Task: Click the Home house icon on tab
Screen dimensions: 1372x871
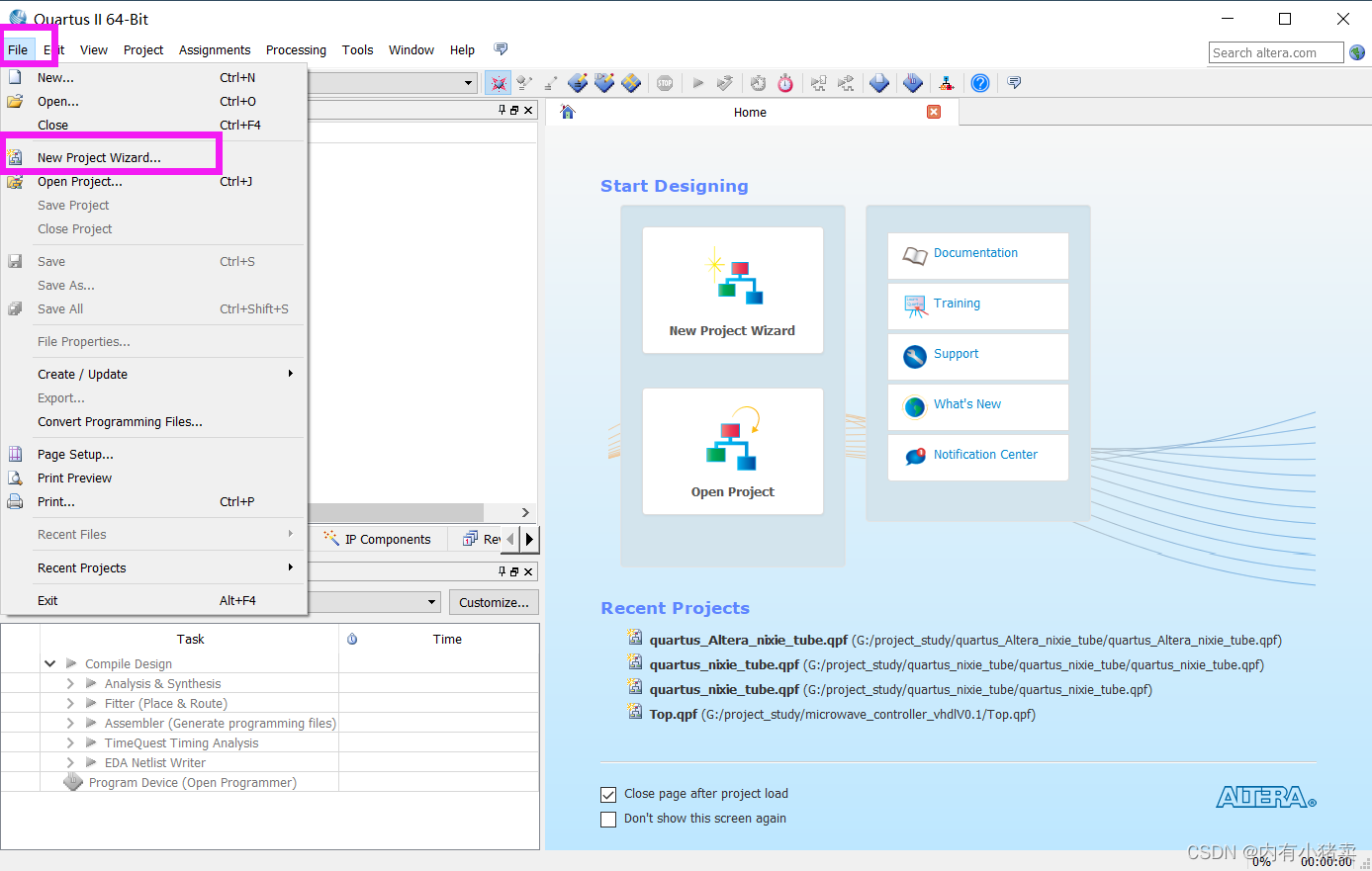Action: coord(568,112)
